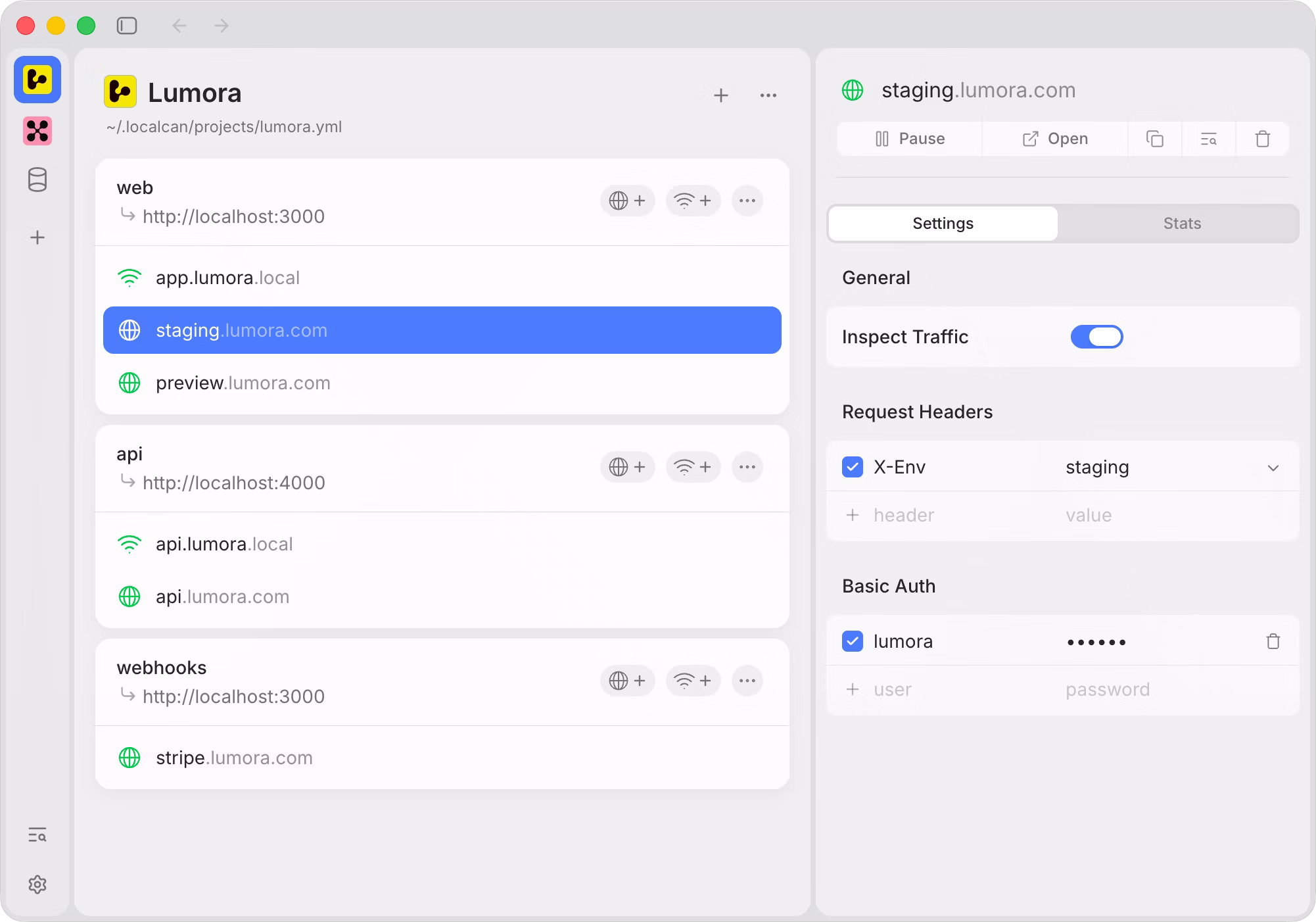
Task: Open traffic inspector icon at sidebar bottom
Action: [37, 835]
